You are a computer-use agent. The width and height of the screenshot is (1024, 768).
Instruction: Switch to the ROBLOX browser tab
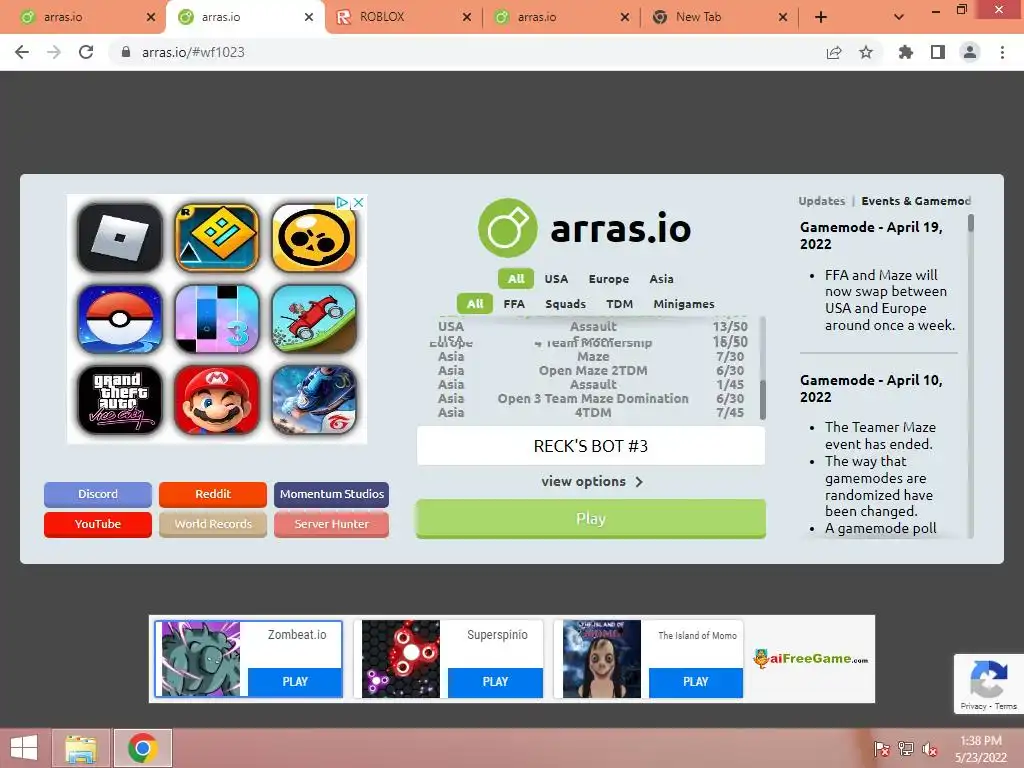coord(402,17)
